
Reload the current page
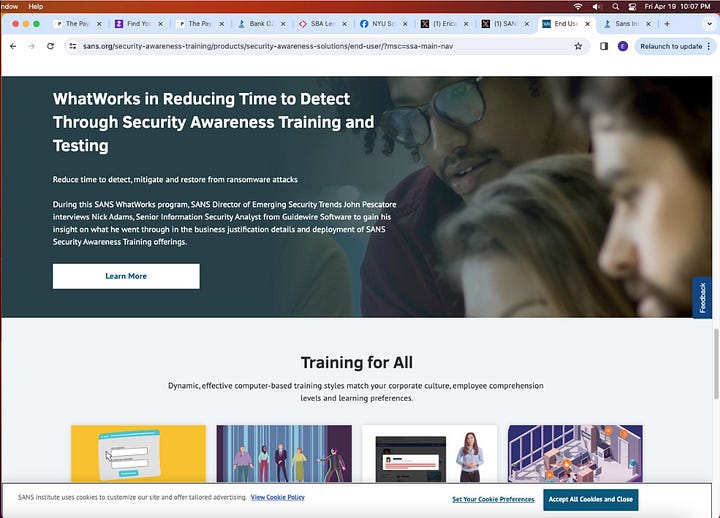pyautogui.click(x=51, y=46)
